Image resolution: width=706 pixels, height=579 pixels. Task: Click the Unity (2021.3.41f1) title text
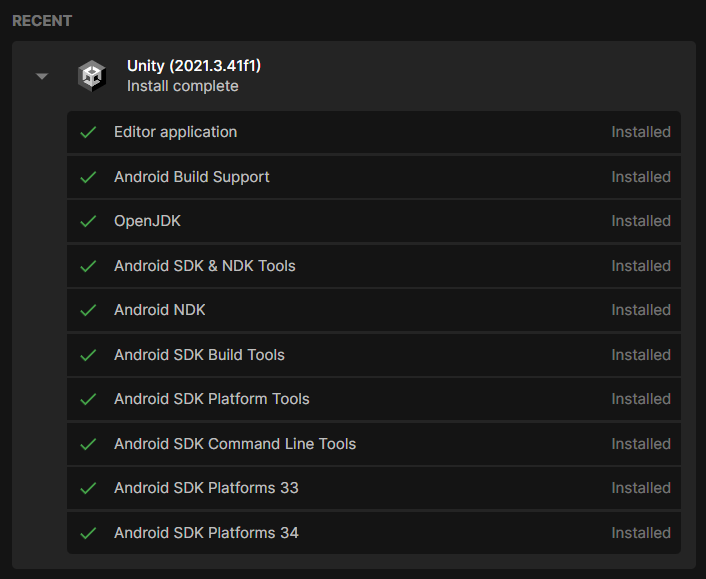tap(194, 66)
